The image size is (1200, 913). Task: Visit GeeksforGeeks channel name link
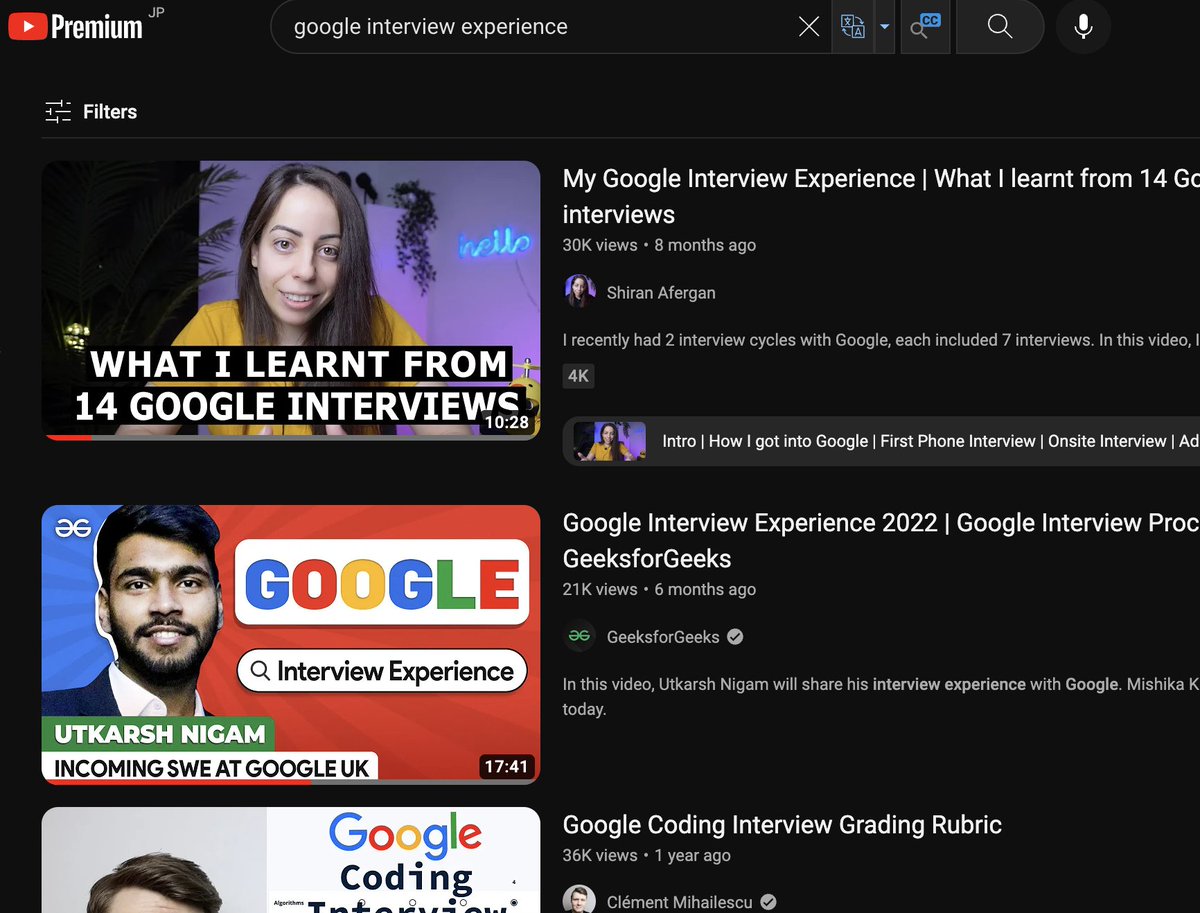click(x=663, y=637)
